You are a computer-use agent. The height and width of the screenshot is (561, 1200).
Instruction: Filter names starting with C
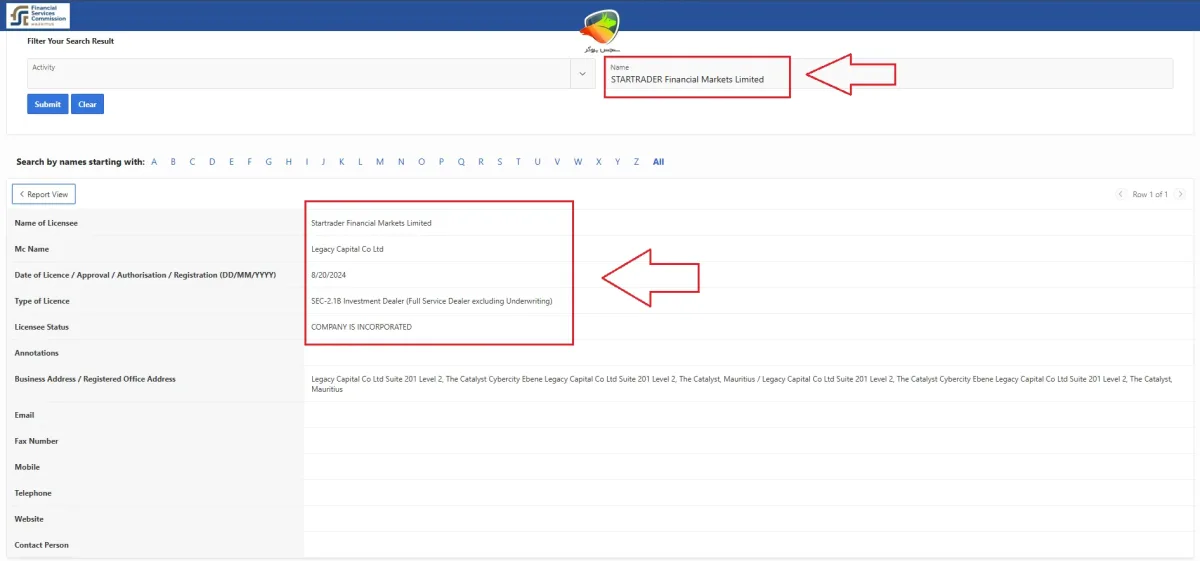pos(192,162)
